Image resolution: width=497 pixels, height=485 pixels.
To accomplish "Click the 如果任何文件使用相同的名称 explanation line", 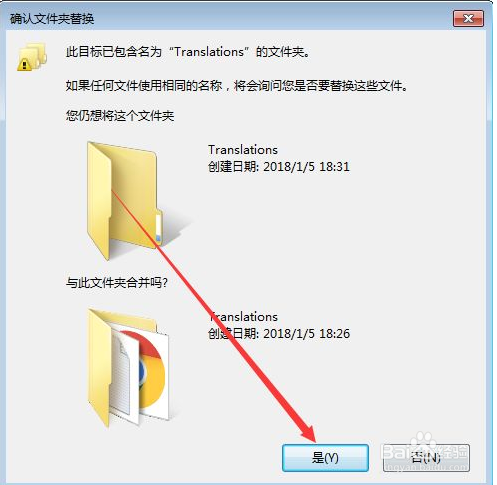I will (237, 86).
